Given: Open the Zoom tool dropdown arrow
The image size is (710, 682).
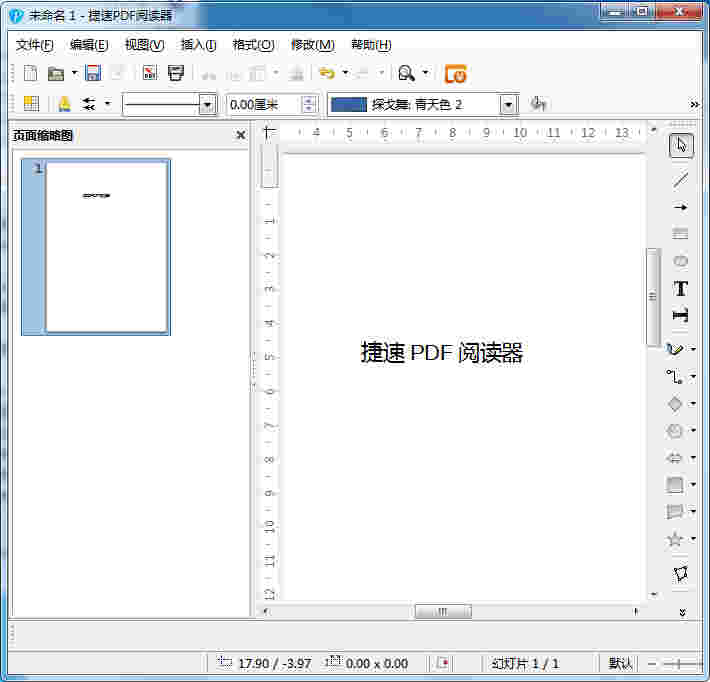Looking at the screenshot, I should coord(425,73).
